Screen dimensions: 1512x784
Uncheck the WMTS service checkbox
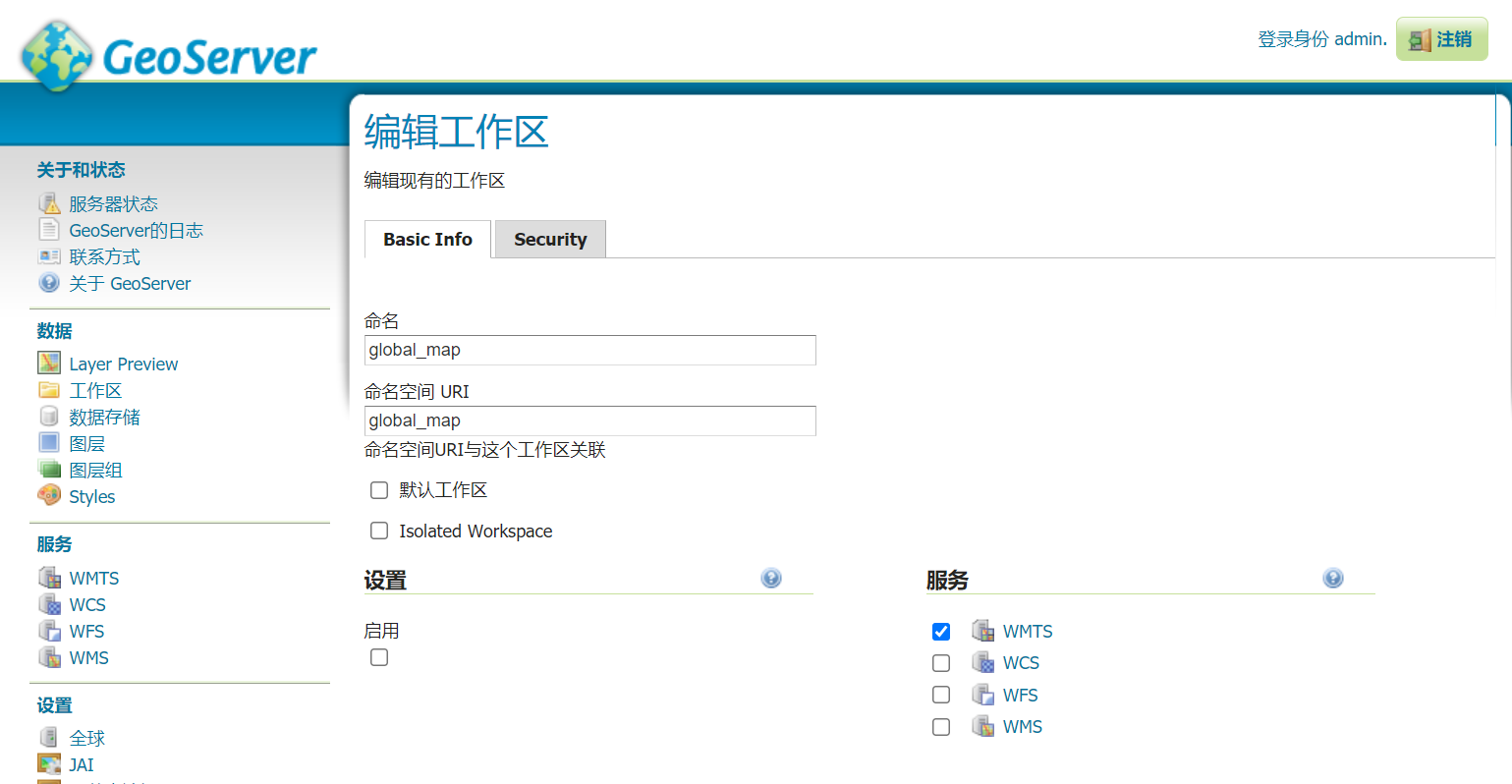940,631
